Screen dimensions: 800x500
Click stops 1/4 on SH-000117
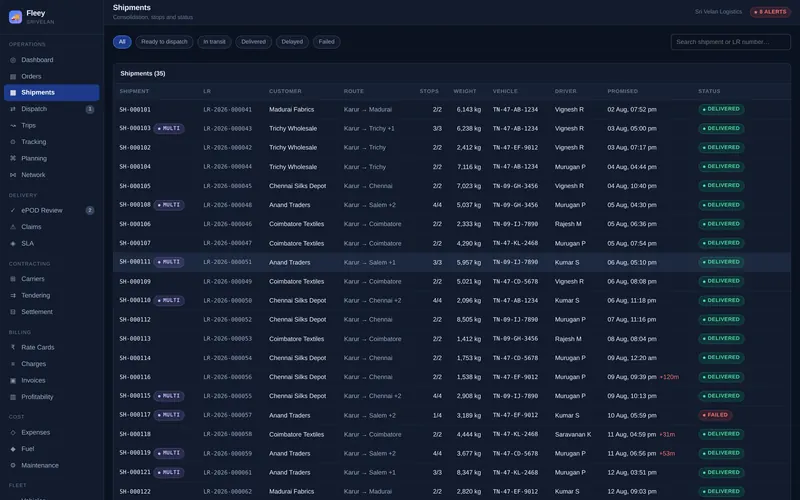(x=437, y=415)
